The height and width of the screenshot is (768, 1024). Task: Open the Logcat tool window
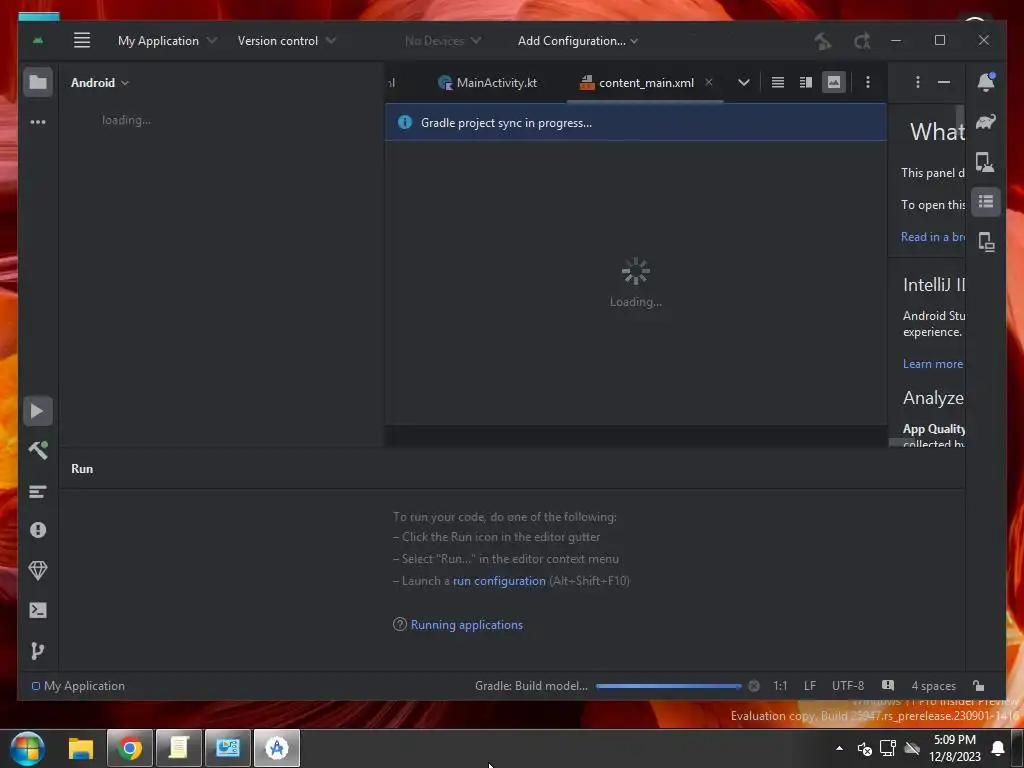38,492
